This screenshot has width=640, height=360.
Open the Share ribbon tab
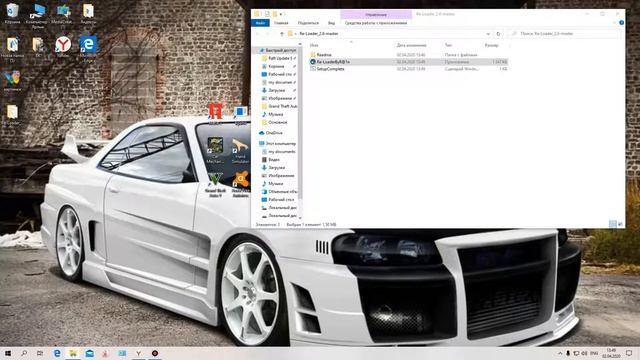pyautogui.click(x=308, y=23)
